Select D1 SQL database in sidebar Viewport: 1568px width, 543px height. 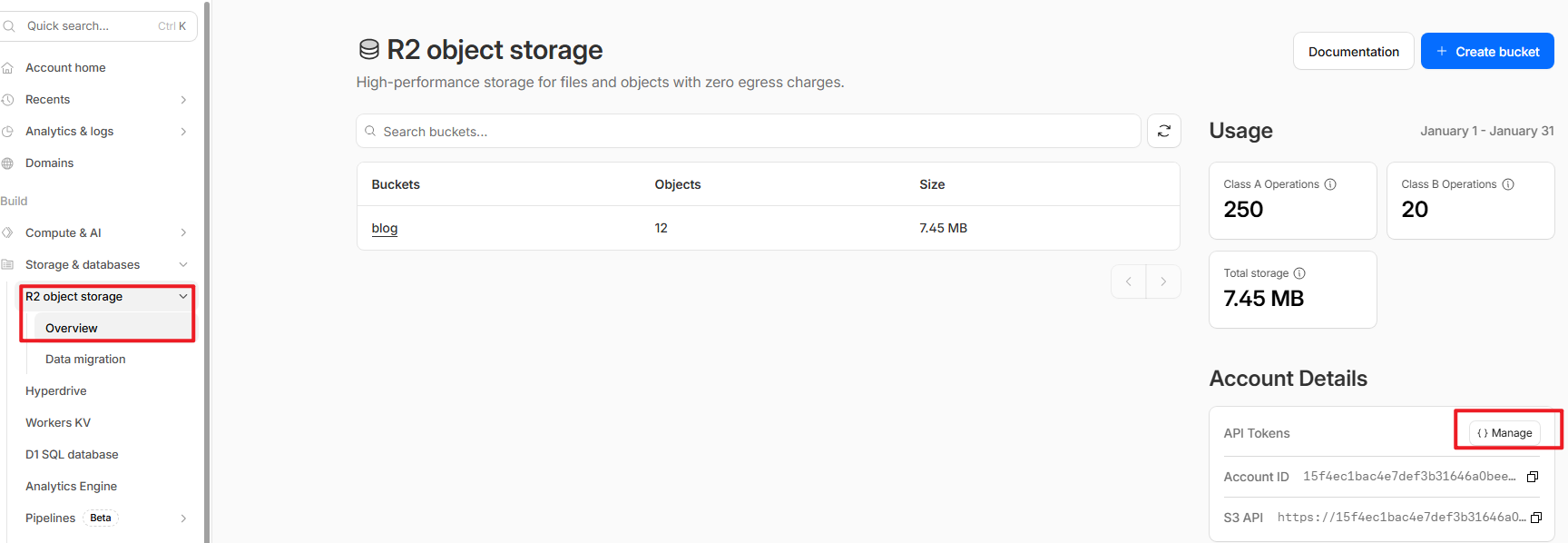coord(72,455)
